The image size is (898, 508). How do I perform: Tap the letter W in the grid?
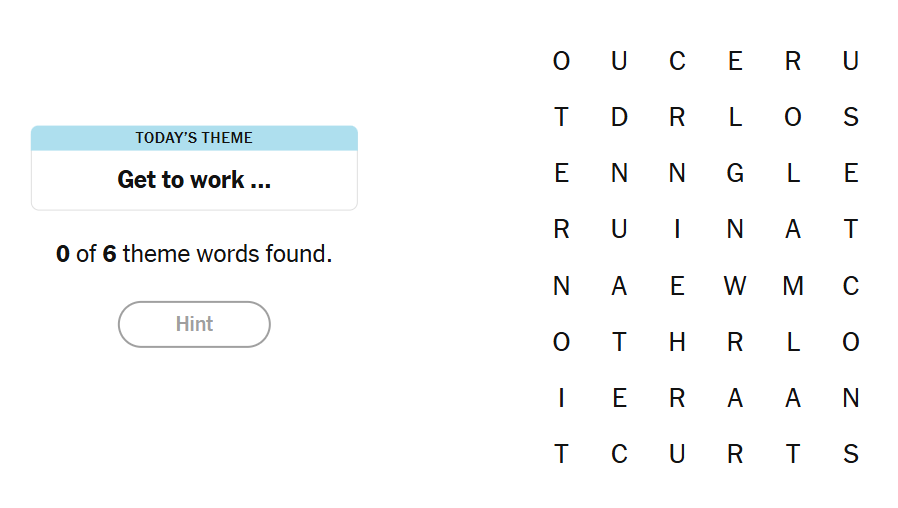pos(735,287)
